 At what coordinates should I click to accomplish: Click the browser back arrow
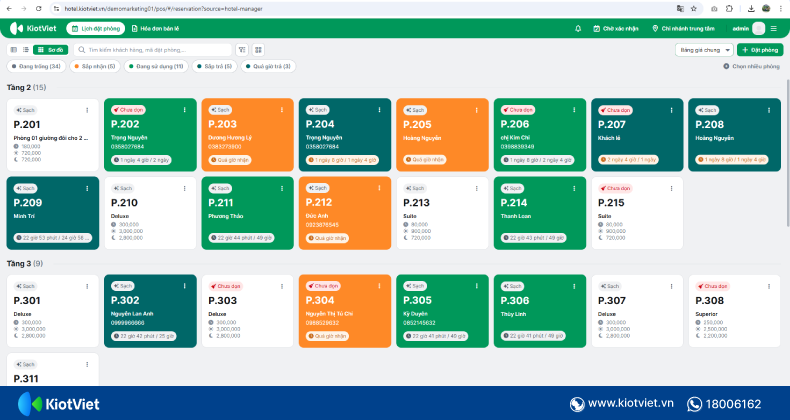[10, 9]
